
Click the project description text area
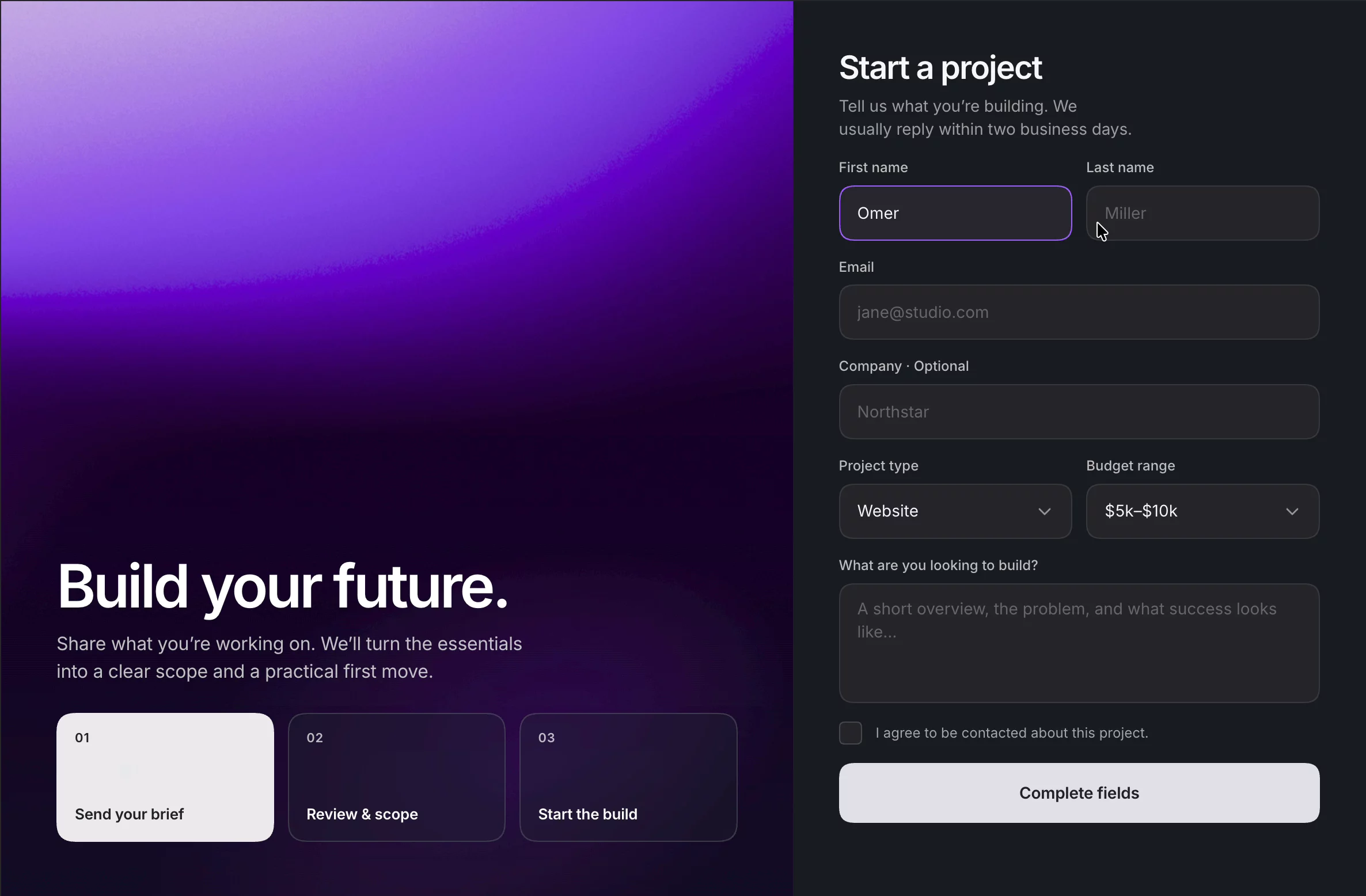point(1079,643)
